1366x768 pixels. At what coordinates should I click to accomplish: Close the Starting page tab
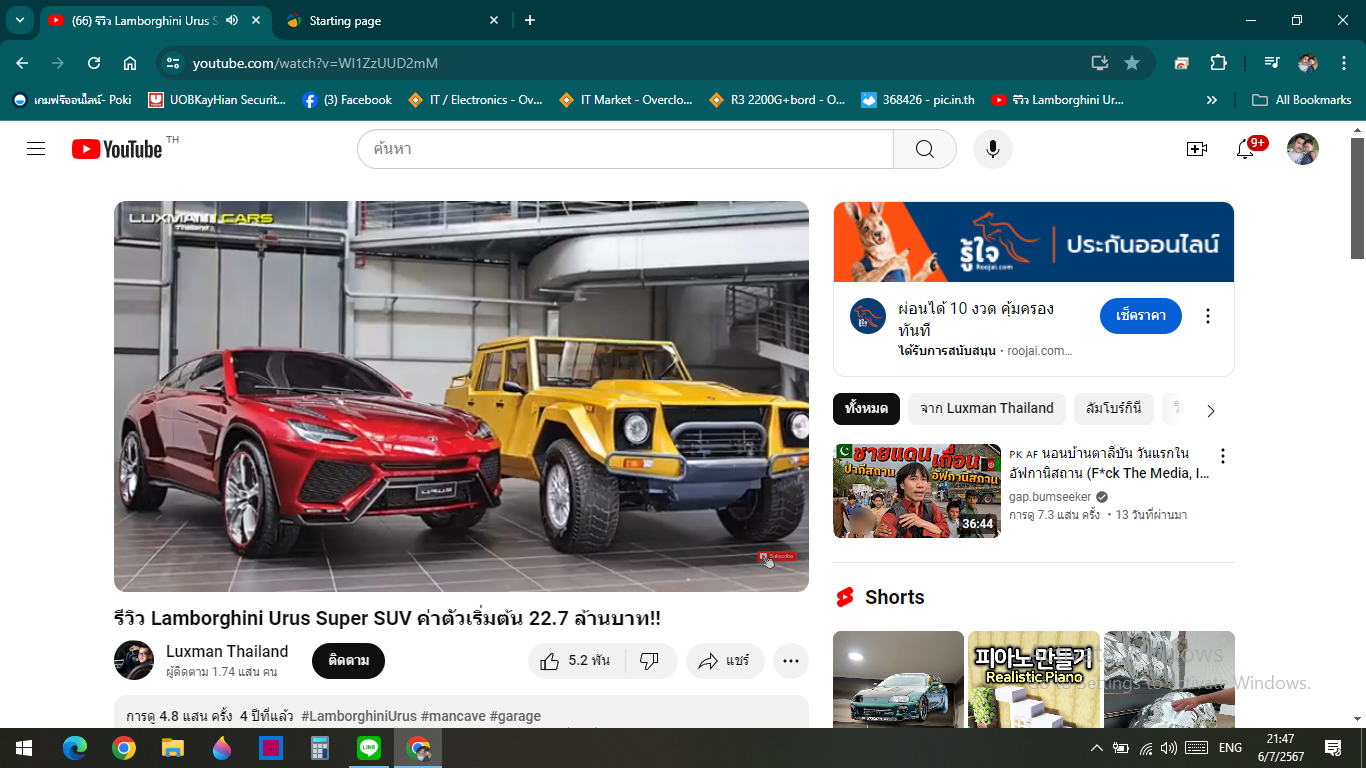point(494,20)
